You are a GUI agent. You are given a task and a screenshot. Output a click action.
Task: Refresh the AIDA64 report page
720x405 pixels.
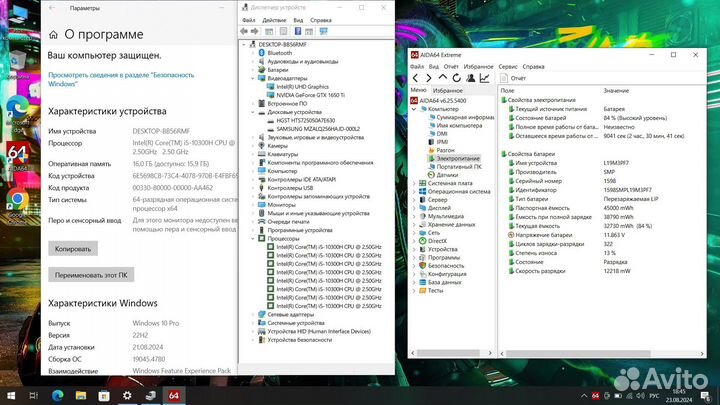click(x=456, y=78)
